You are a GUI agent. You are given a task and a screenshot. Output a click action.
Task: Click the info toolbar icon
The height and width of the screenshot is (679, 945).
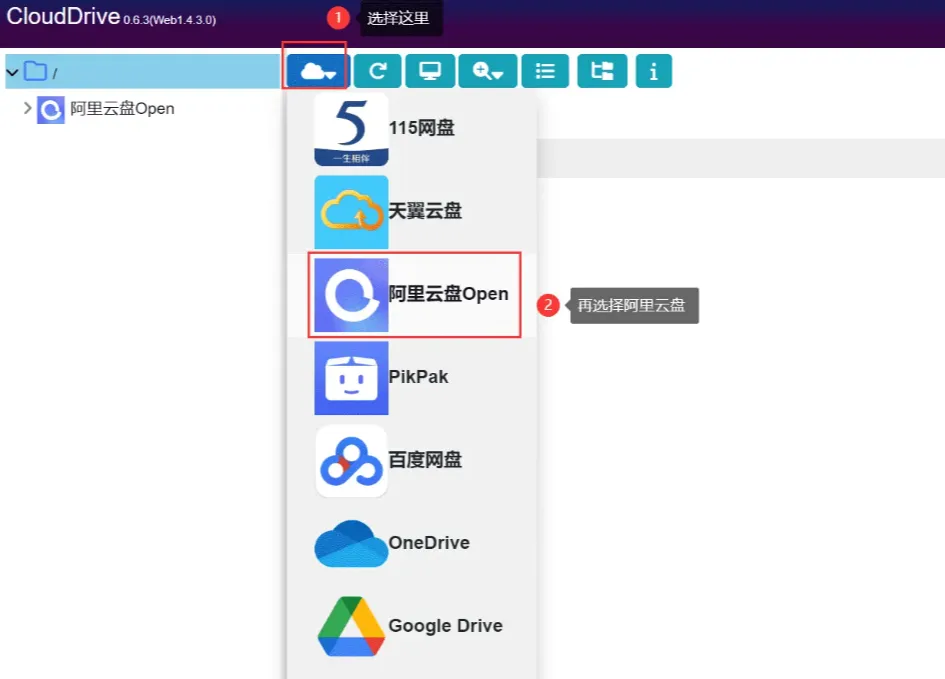pos(653,71)
